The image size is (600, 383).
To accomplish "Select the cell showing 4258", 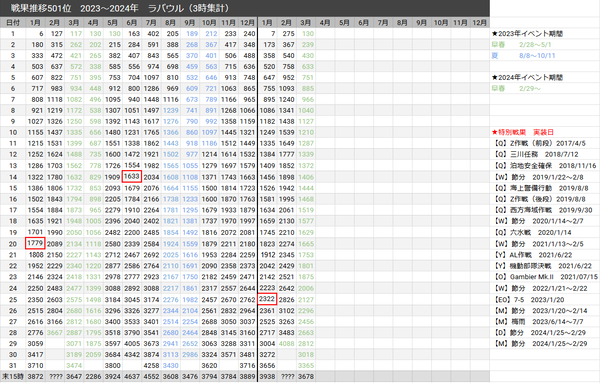I will [151, 365].
